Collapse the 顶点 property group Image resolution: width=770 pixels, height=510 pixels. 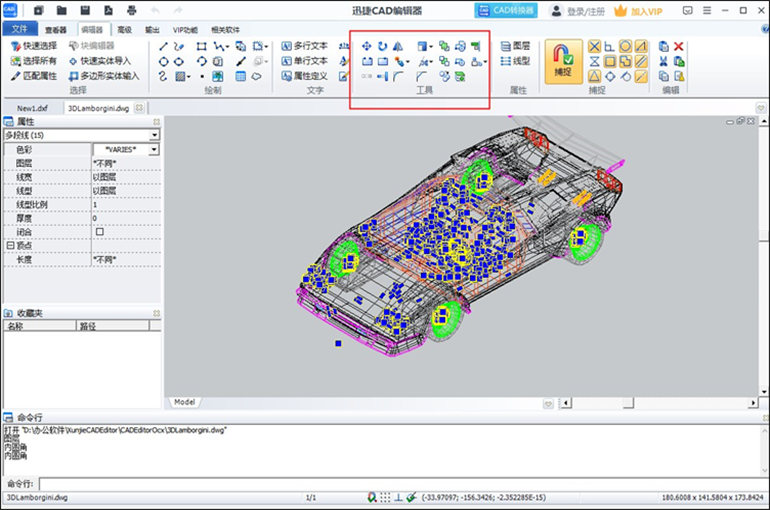tap(10, 245)
